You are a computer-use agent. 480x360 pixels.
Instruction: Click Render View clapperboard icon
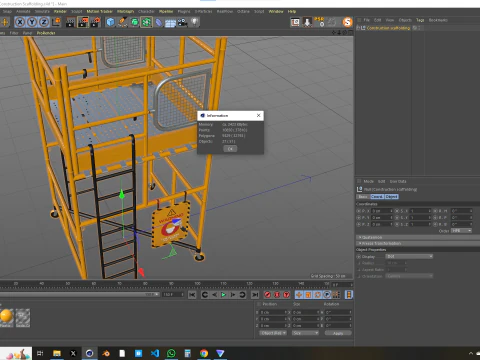70,22
